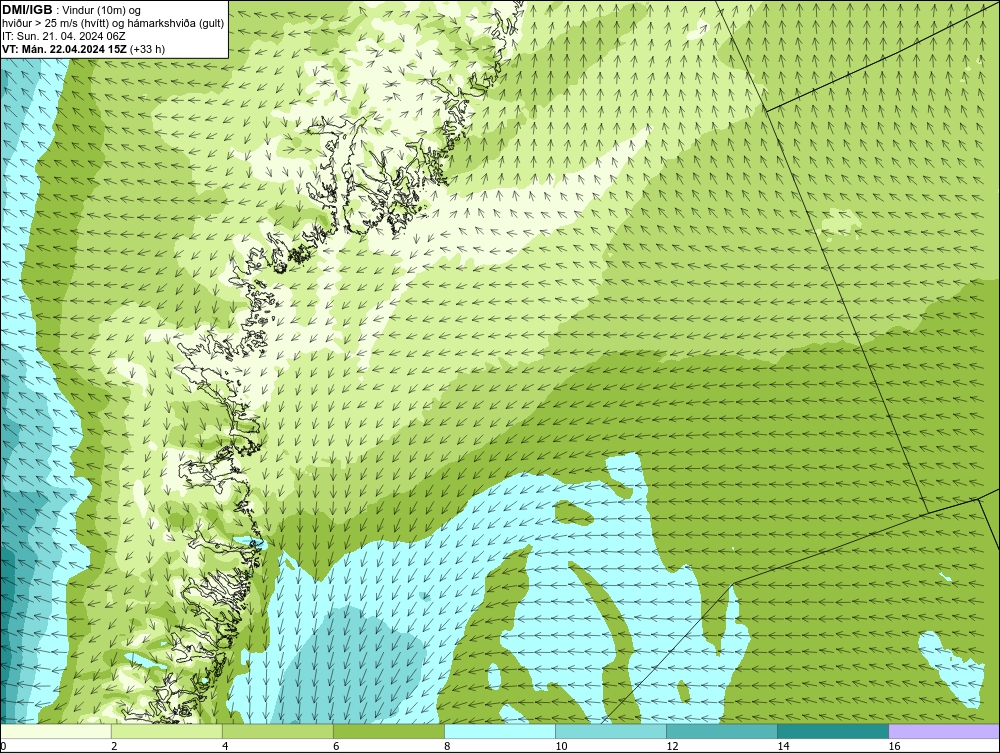
Task: Click the legend value label 4
Action: [x=225, y=746]
